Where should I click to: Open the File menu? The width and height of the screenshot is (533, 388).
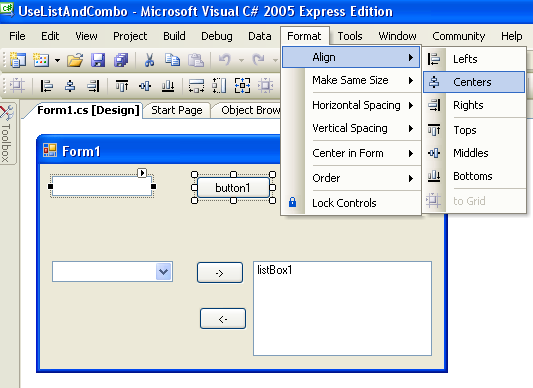(17, 36)
